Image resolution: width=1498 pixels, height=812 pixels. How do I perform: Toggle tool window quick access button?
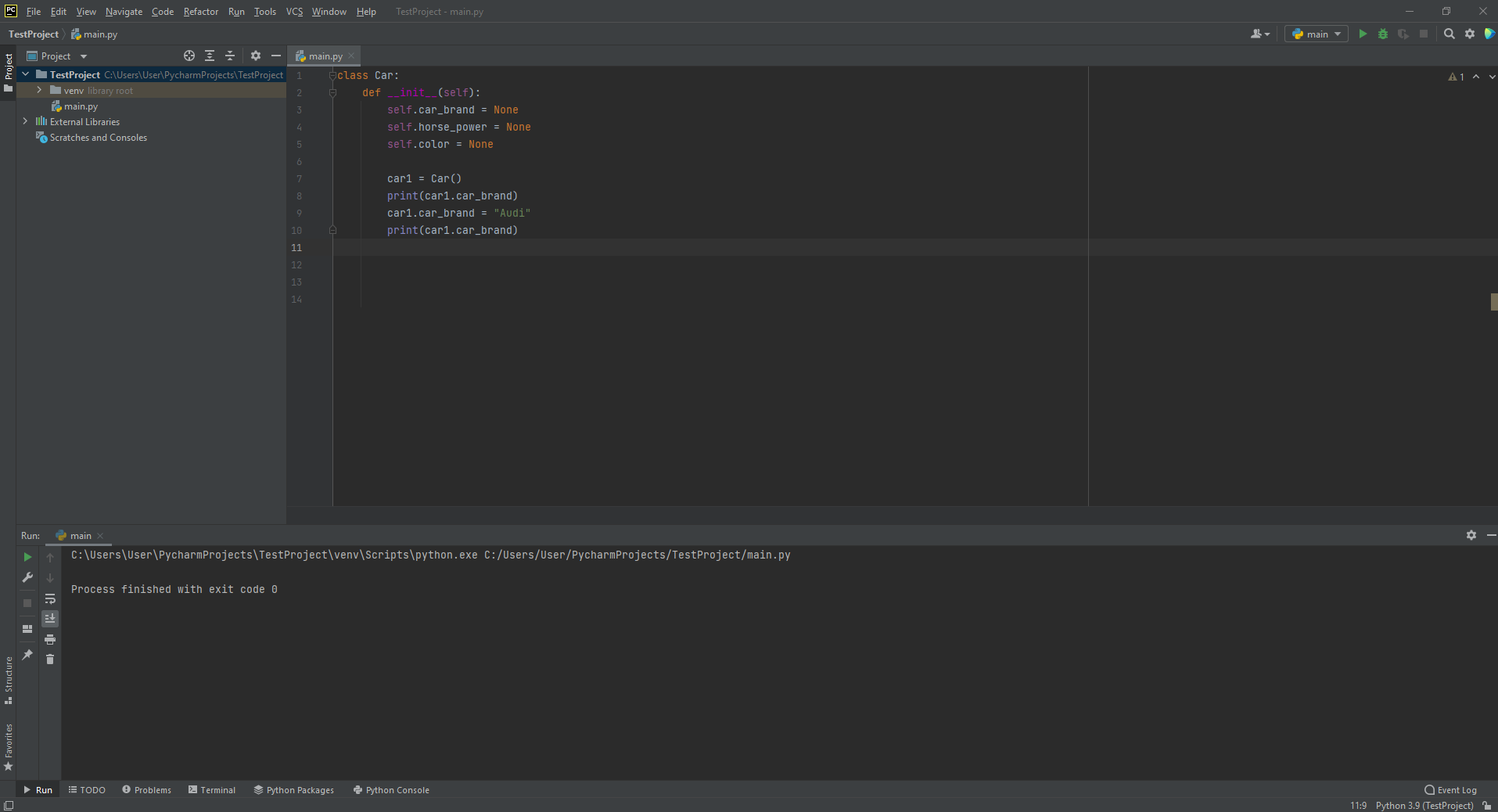tap(8, 805)
